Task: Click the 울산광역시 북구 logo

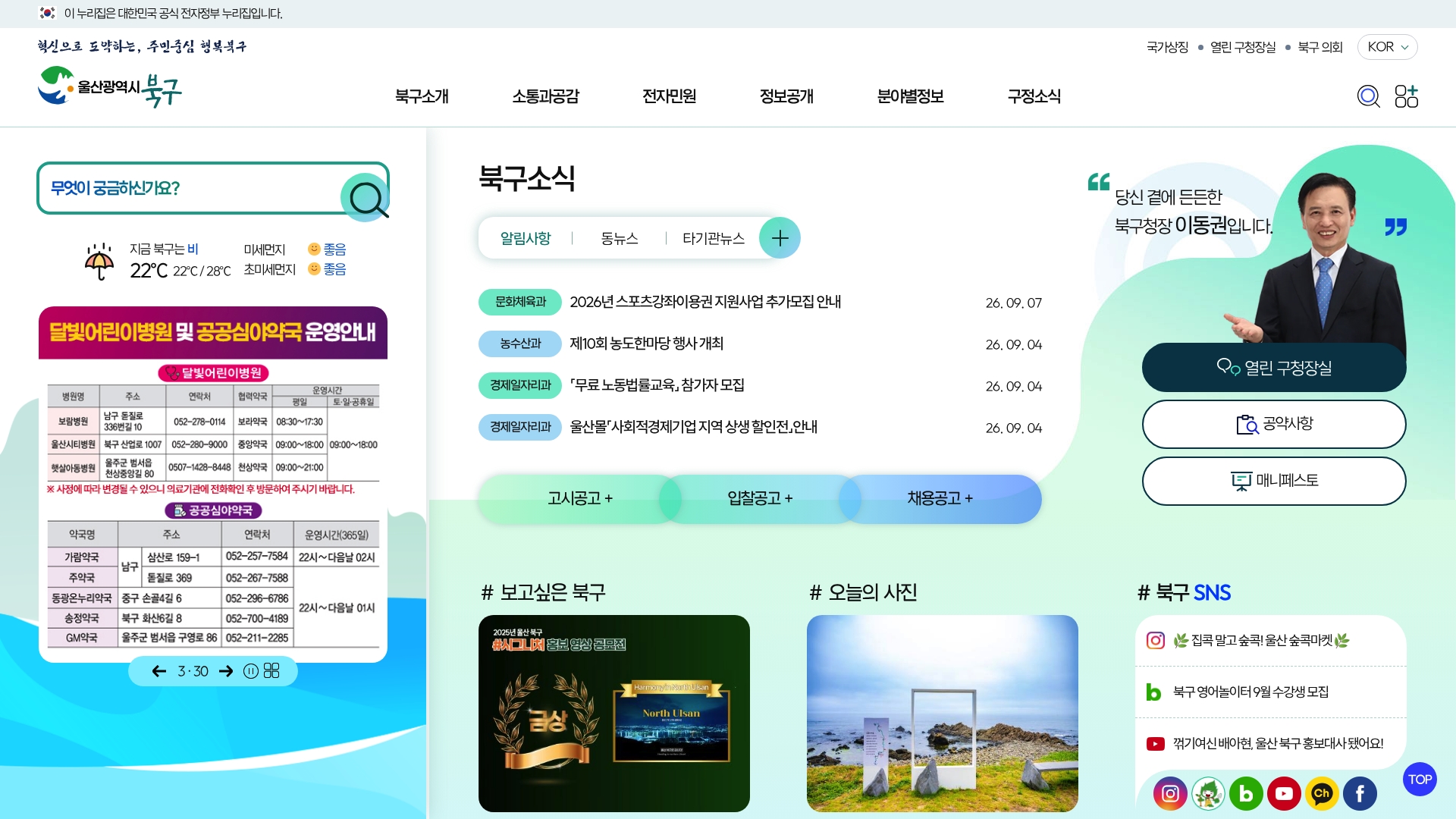Action: tap(110, 87)
